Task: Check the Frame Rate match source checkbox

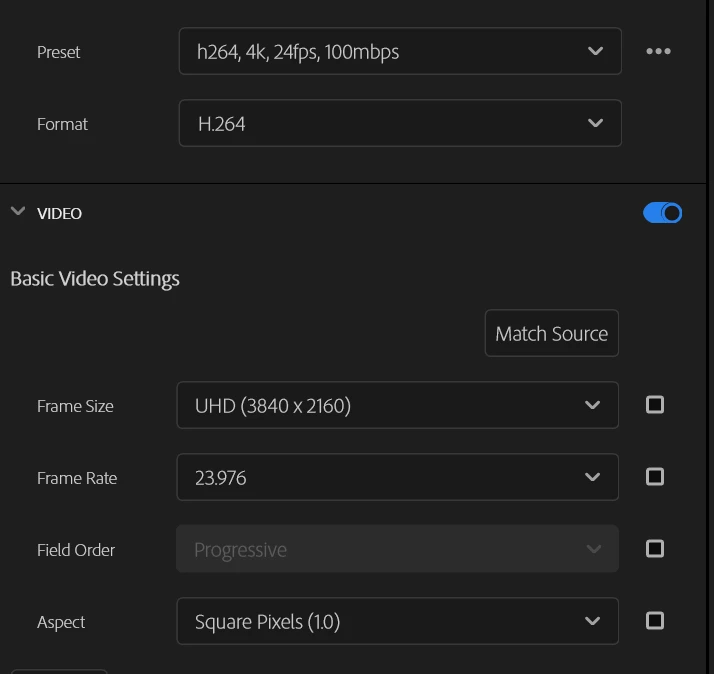Action: (655, 477)
